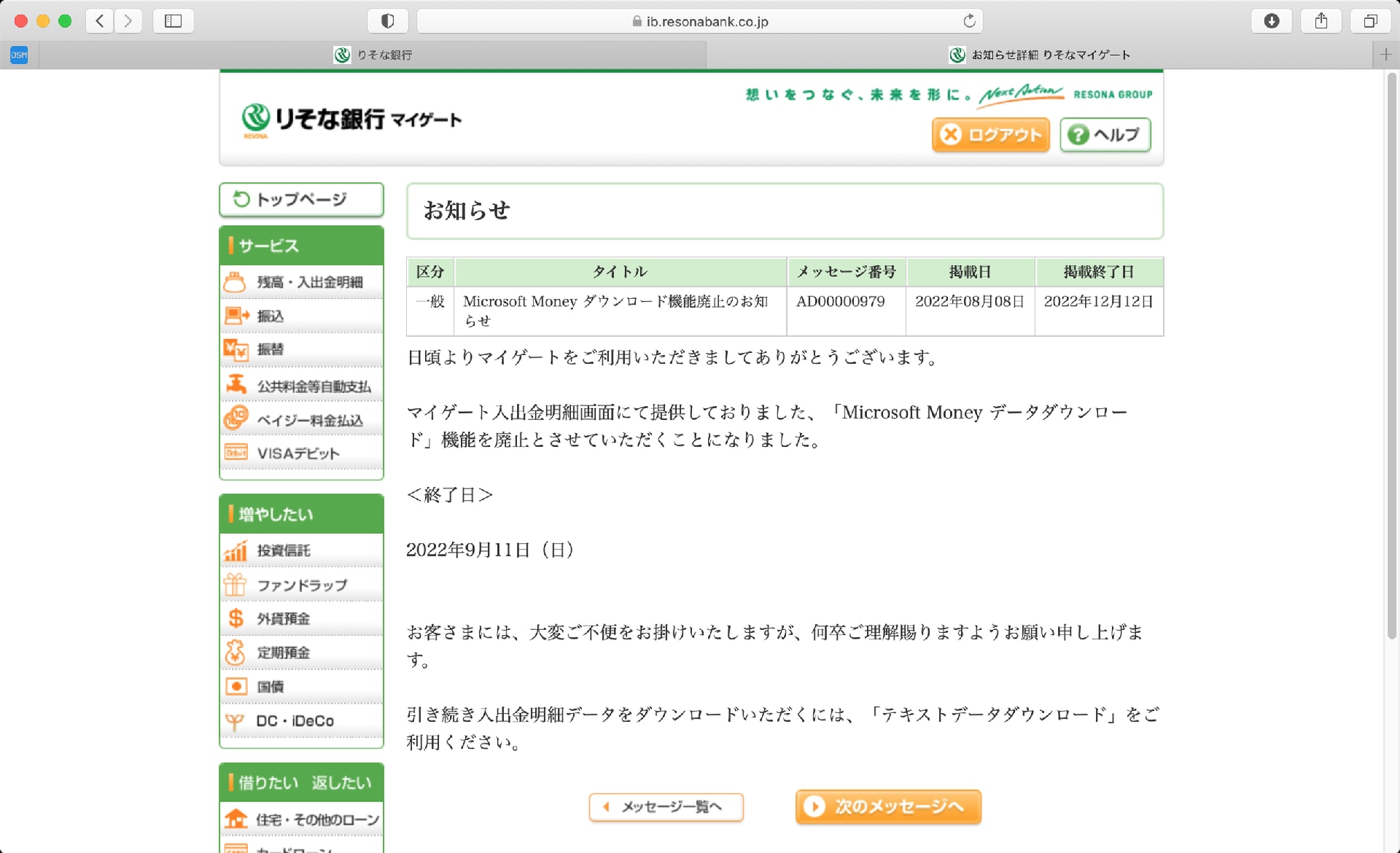Viewport: 1400px width, 853px height.
Task: Open VISAデビット menu item
Action: click(x=301, y=453)
